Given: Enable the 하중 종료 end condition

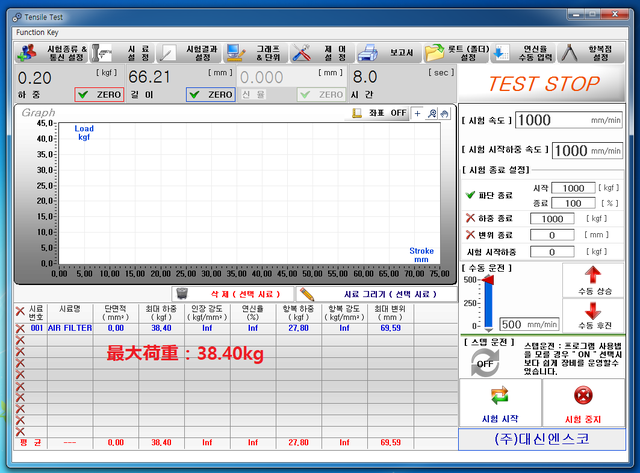Looking at the screenshot, I should click(471, 219).
